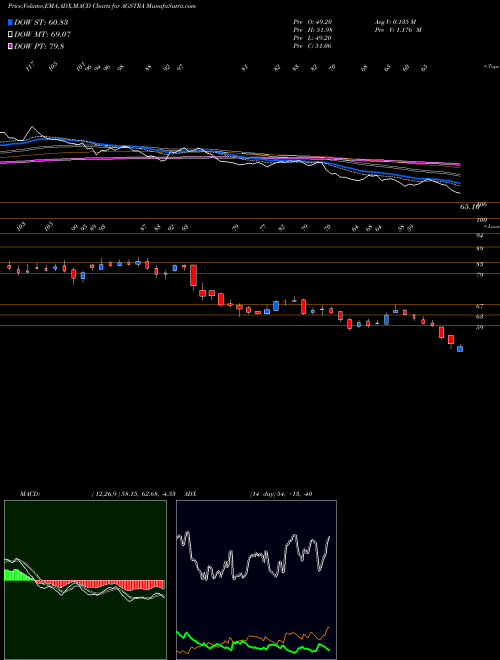Click the 94 price axis label
Screen dimensions: 500x660
(x=479, y=236)
